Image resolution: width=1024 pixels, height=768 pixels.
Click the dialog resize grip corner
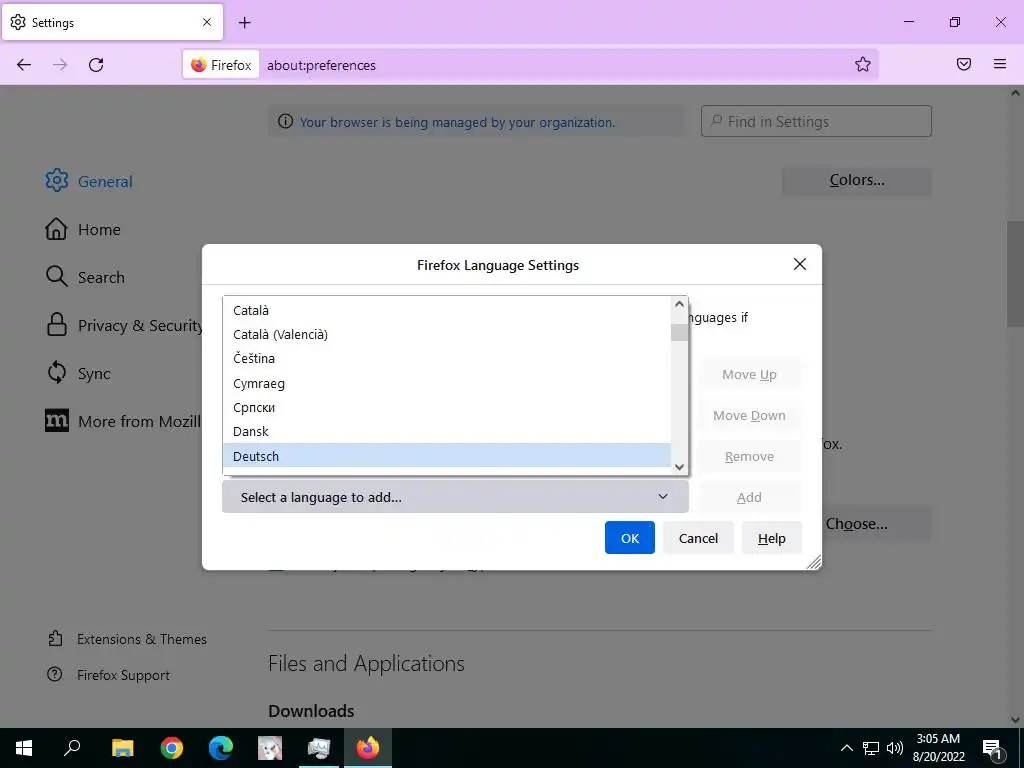[x=814, y=562]
